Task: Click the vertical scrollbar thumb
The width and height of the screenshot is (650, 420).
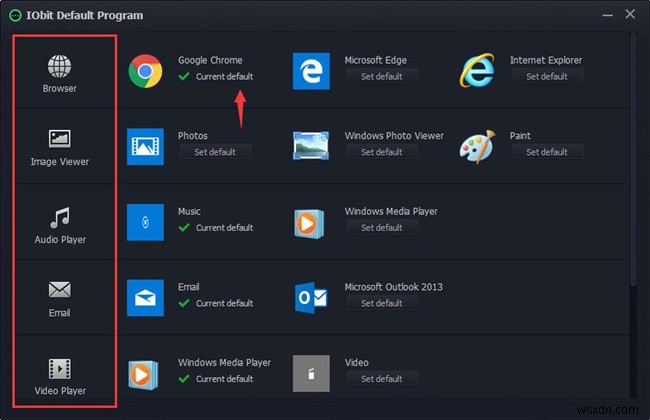Action: click(x=633, y=160)
